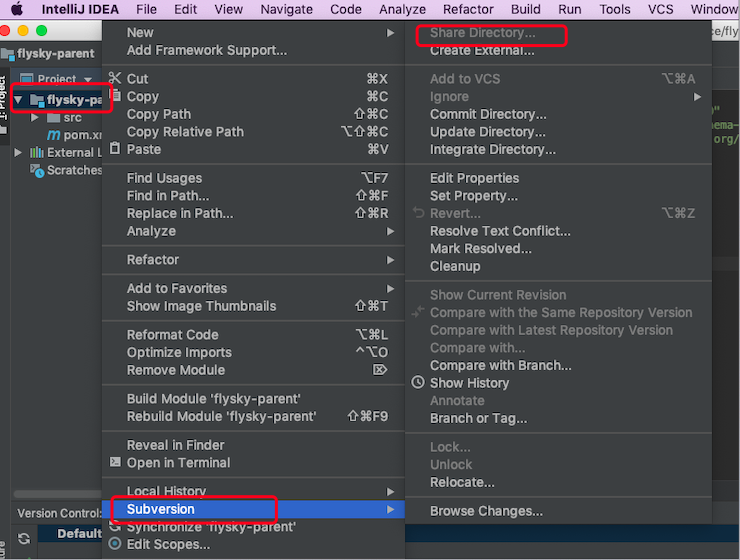The image size is (740, 560).
Task: Click the Open in Terminal icon
Action: tap(115, 462)
